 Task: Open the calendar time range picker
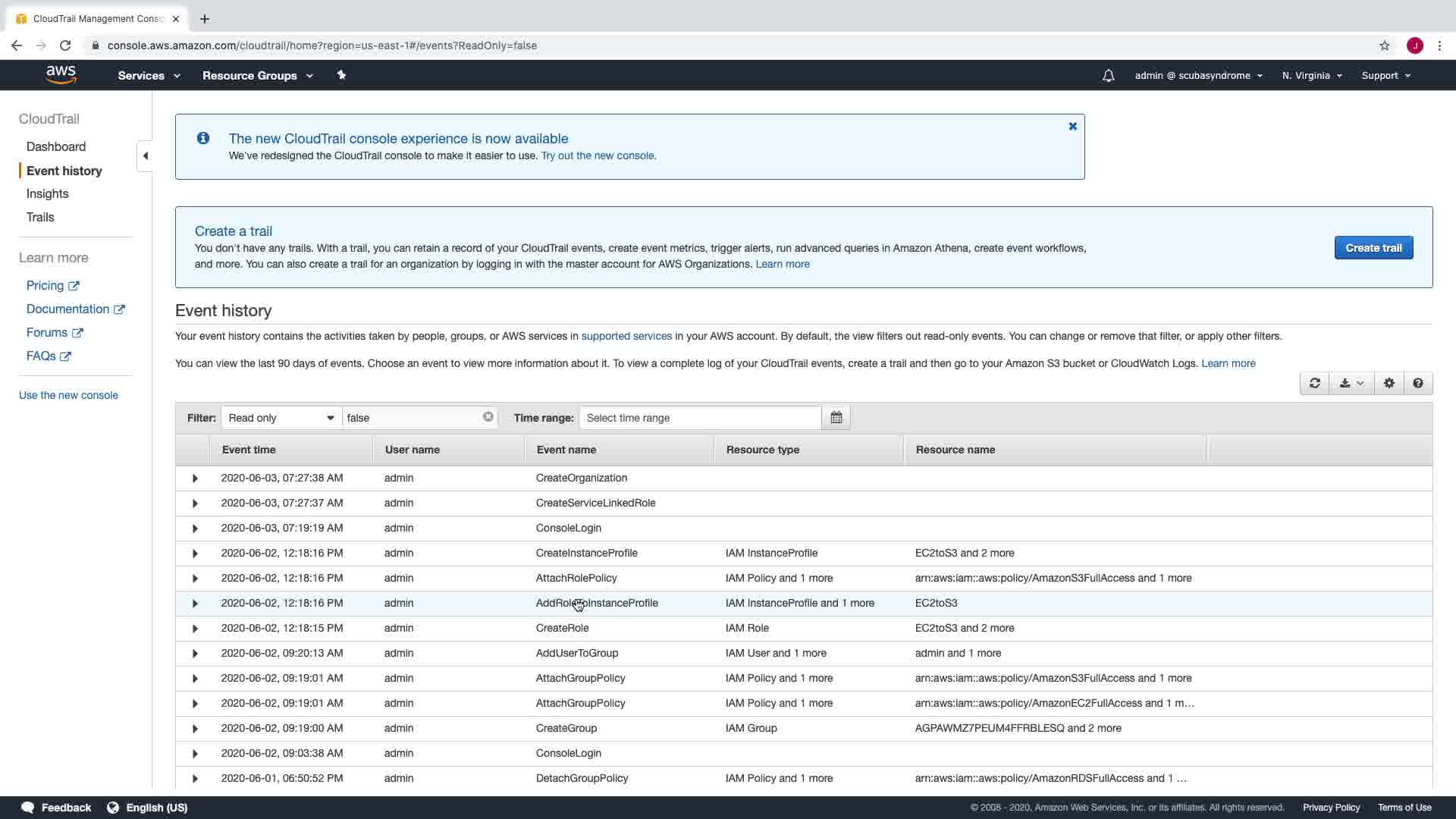pos(836,418)
